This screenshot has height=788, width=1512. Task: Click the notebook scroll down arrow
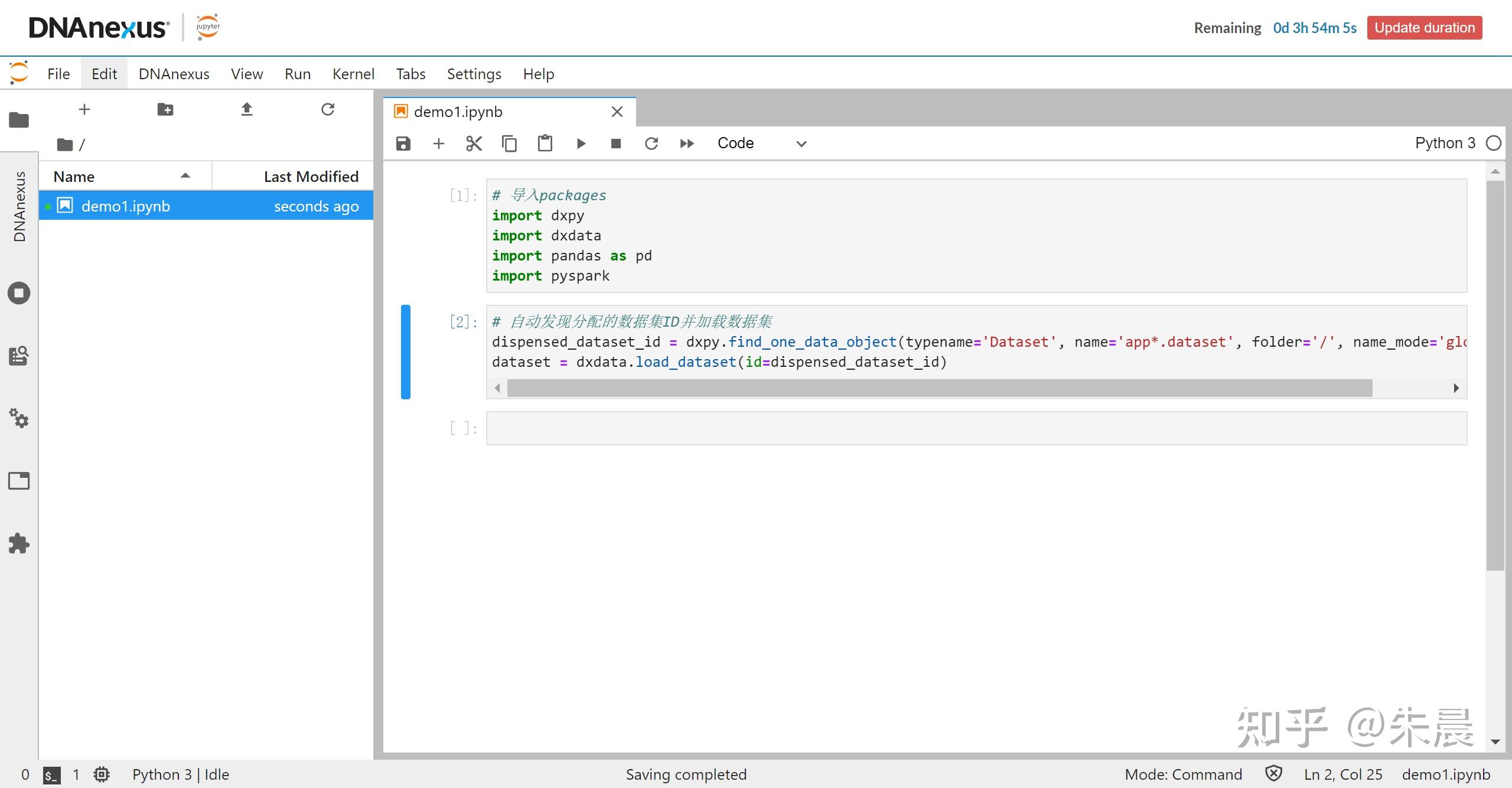pyautogui.click(x=1495, y=741)
